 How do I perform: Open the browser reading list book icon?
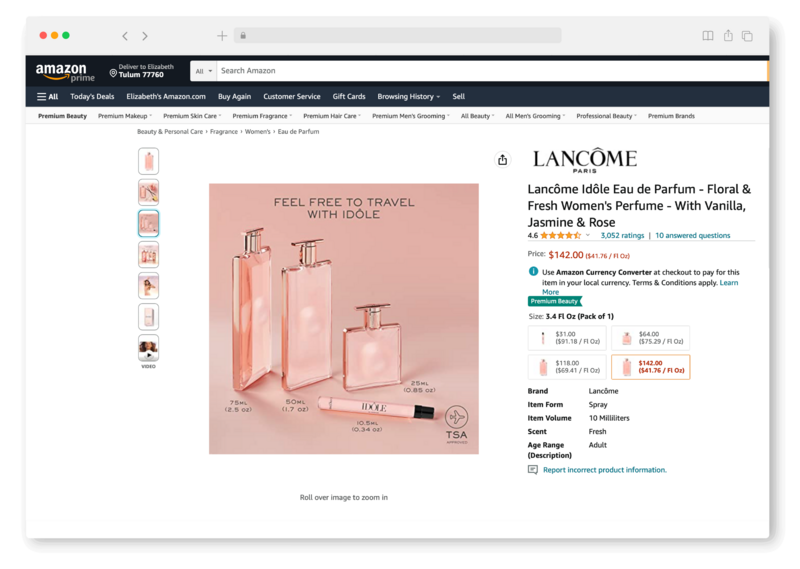tap(708, 36)
